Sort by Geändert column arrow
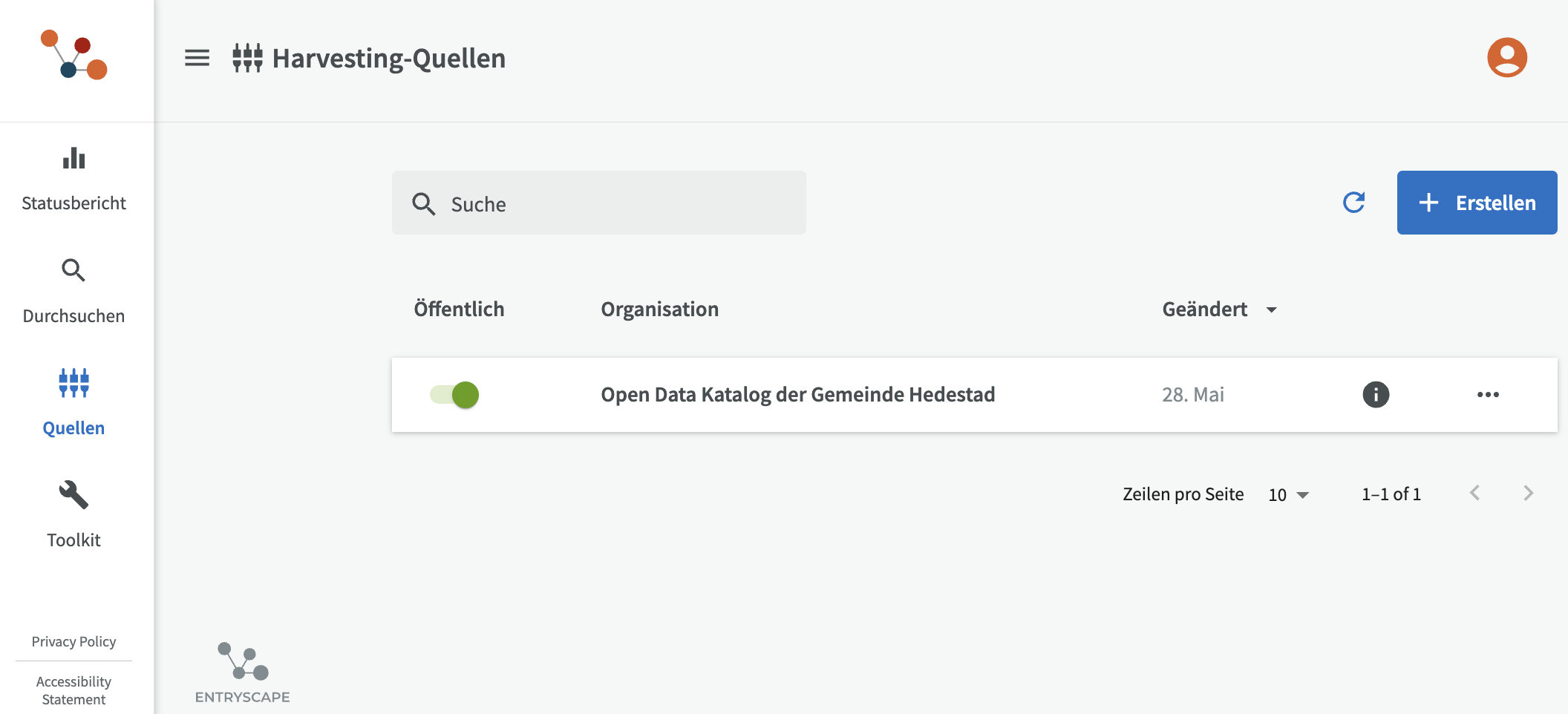 click(x=1271, y=309)
